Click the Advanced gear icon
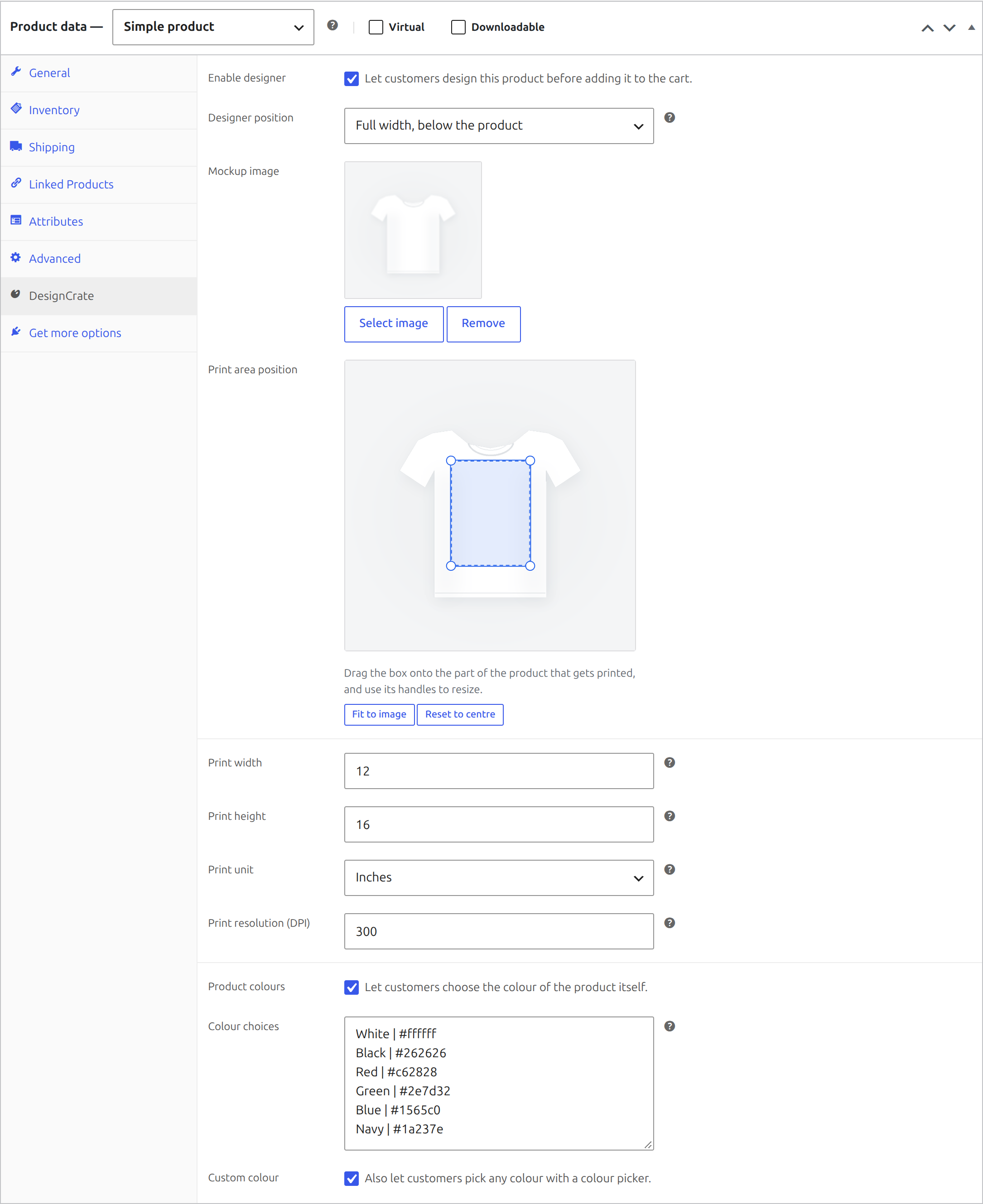The image size is (983, 1204). 16,258
